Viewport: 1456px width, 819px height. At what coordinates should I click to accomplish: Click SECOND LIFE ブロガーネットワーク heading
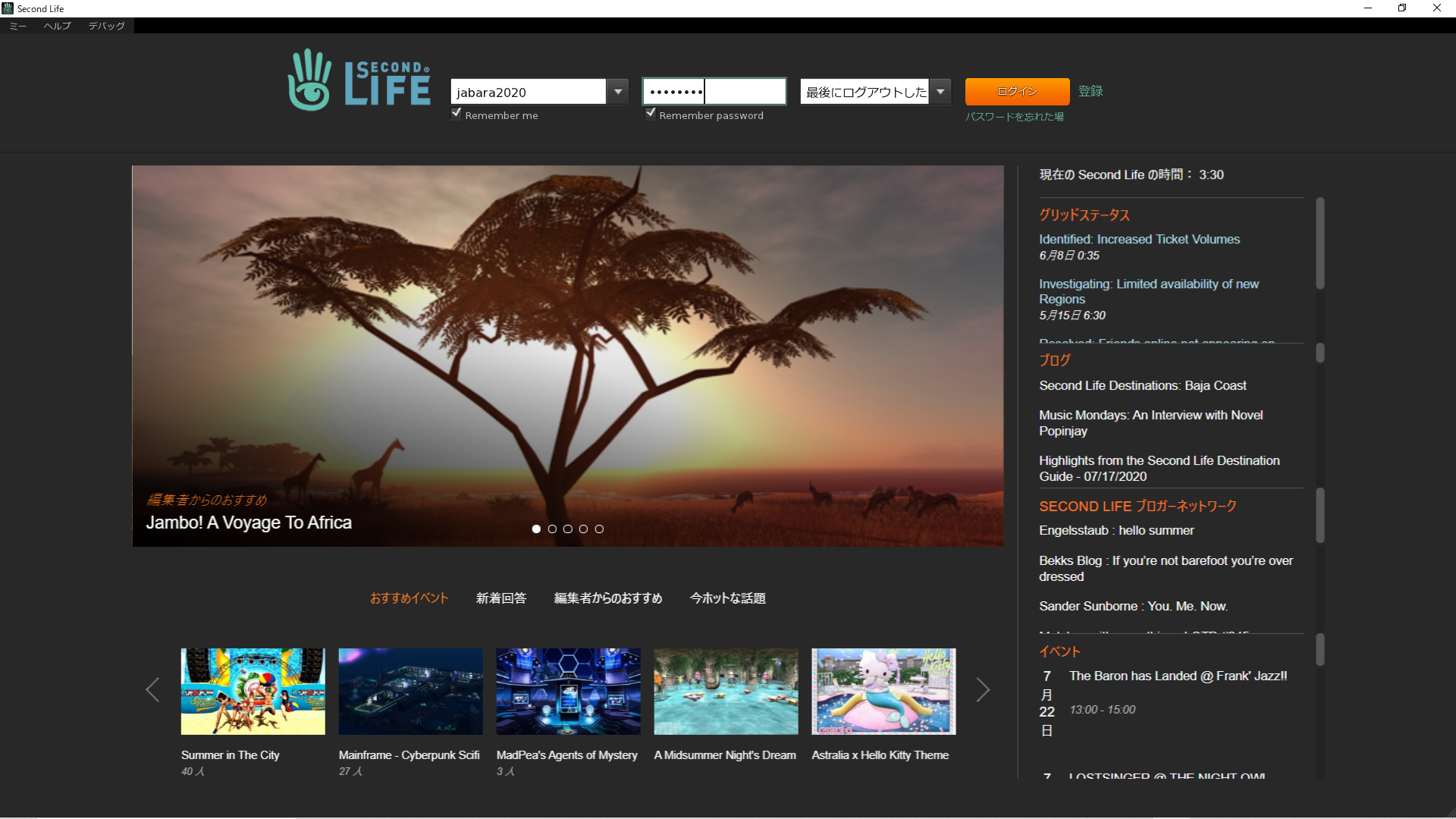point(1138,507)
